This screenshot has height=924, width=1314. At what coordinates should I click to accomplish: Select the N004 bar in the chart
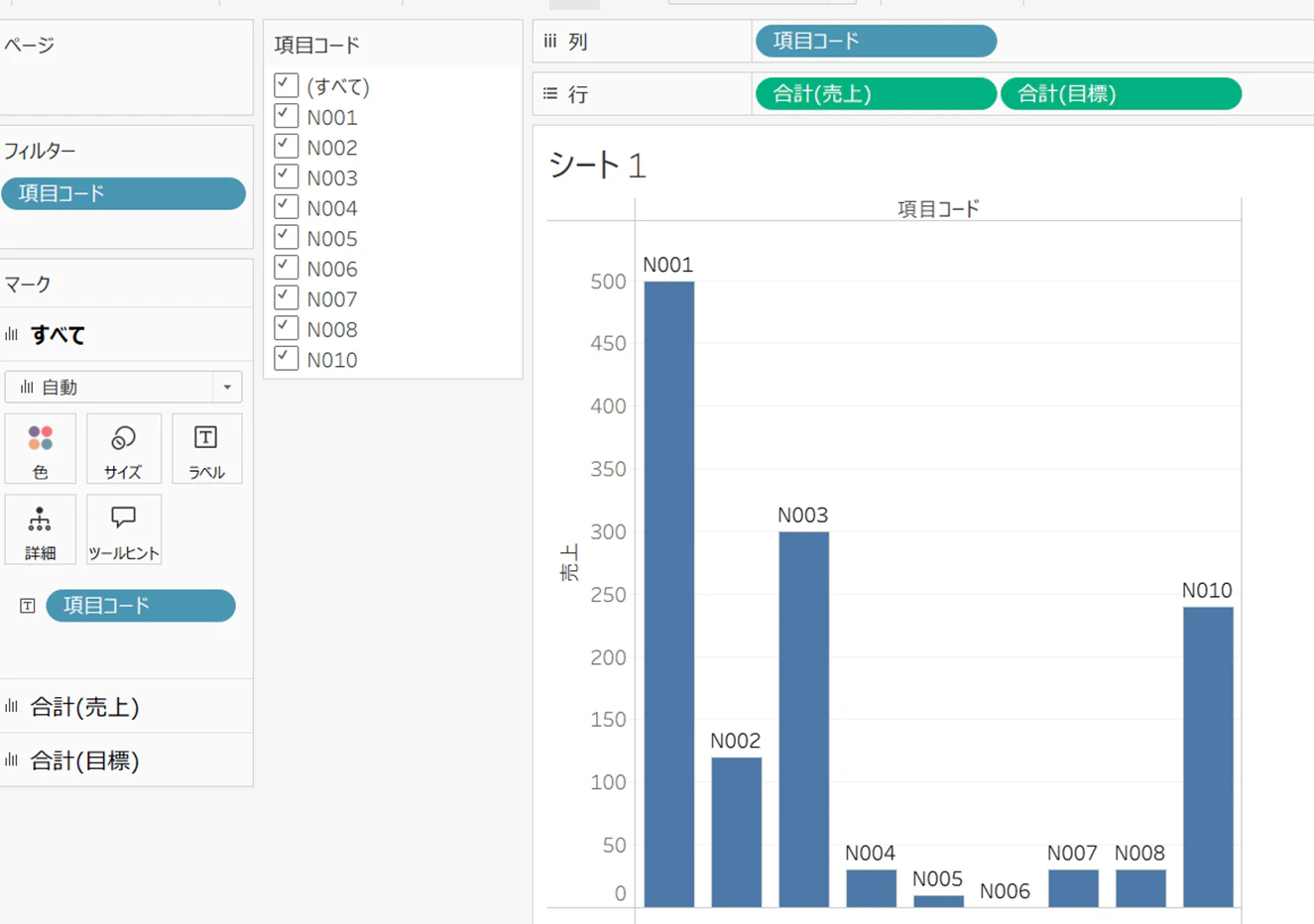(872, 888)
